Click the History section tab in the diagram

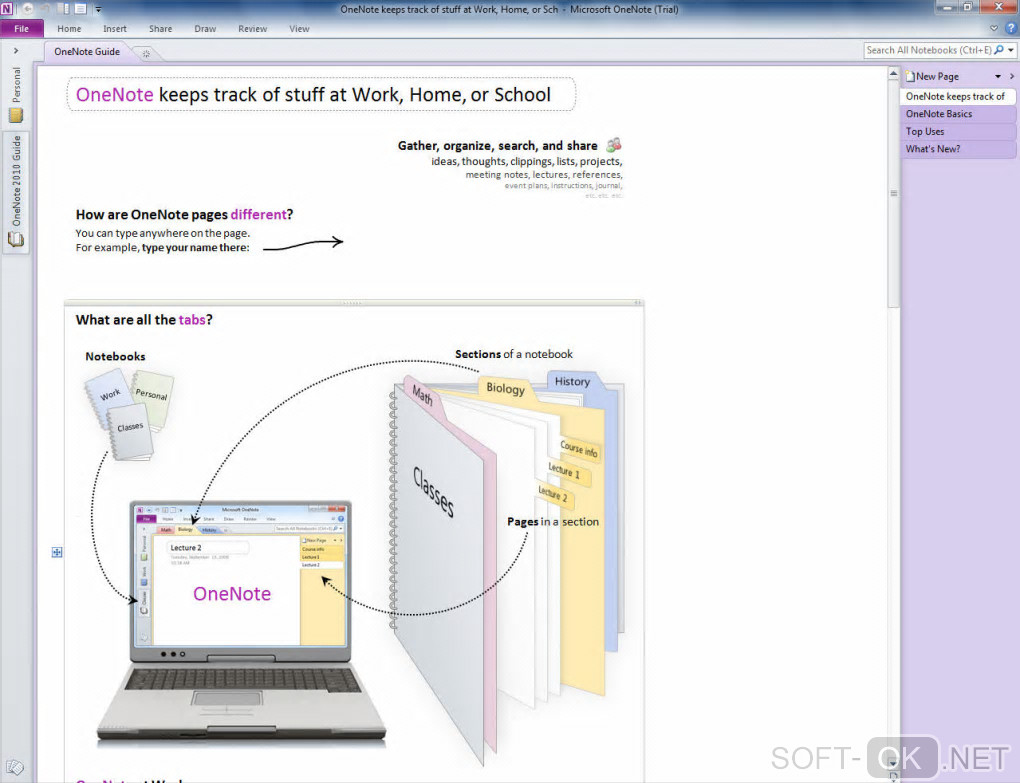click(572, 382)
